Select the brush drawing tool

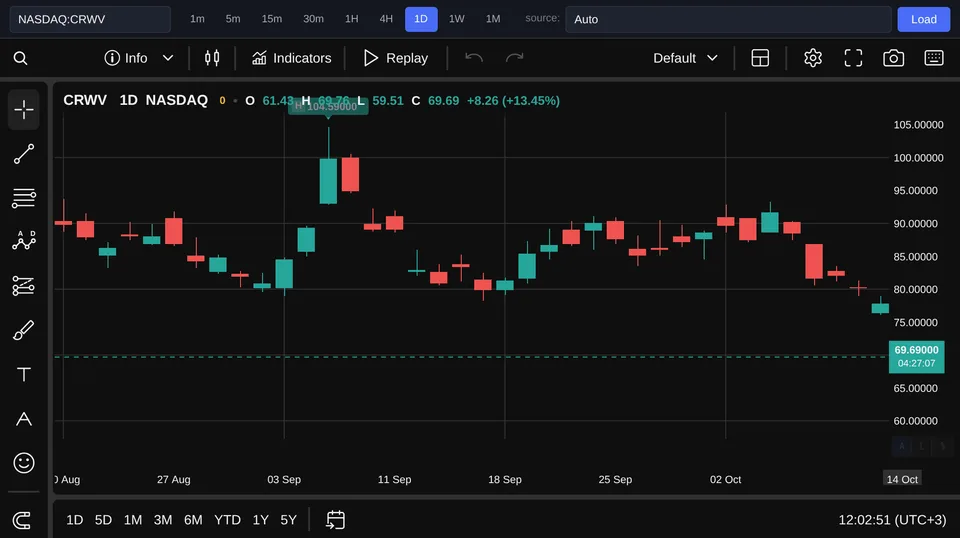pyautogui.click(x=24, y=331)
